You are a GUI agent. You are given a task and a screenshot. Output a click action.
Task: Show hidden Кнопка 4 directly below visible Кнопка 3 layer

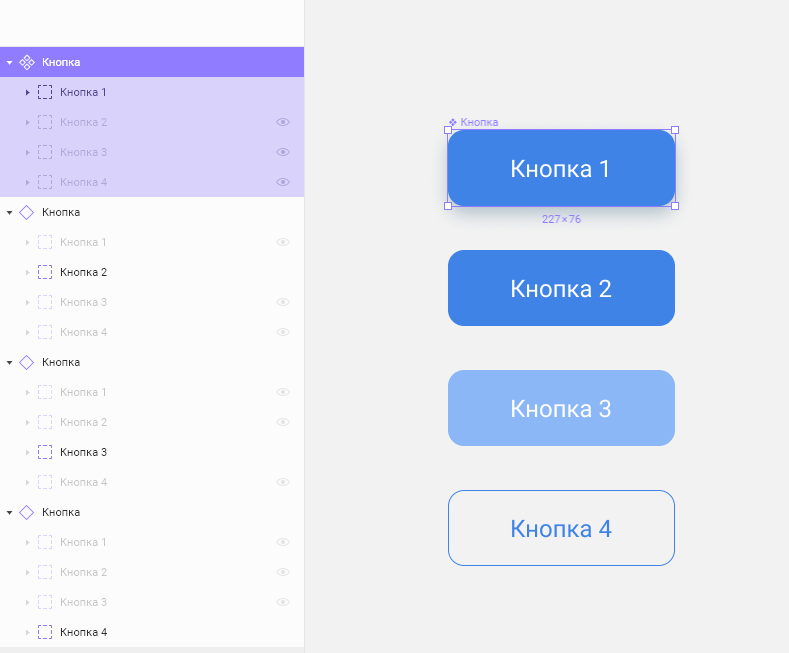click(283, 482)
